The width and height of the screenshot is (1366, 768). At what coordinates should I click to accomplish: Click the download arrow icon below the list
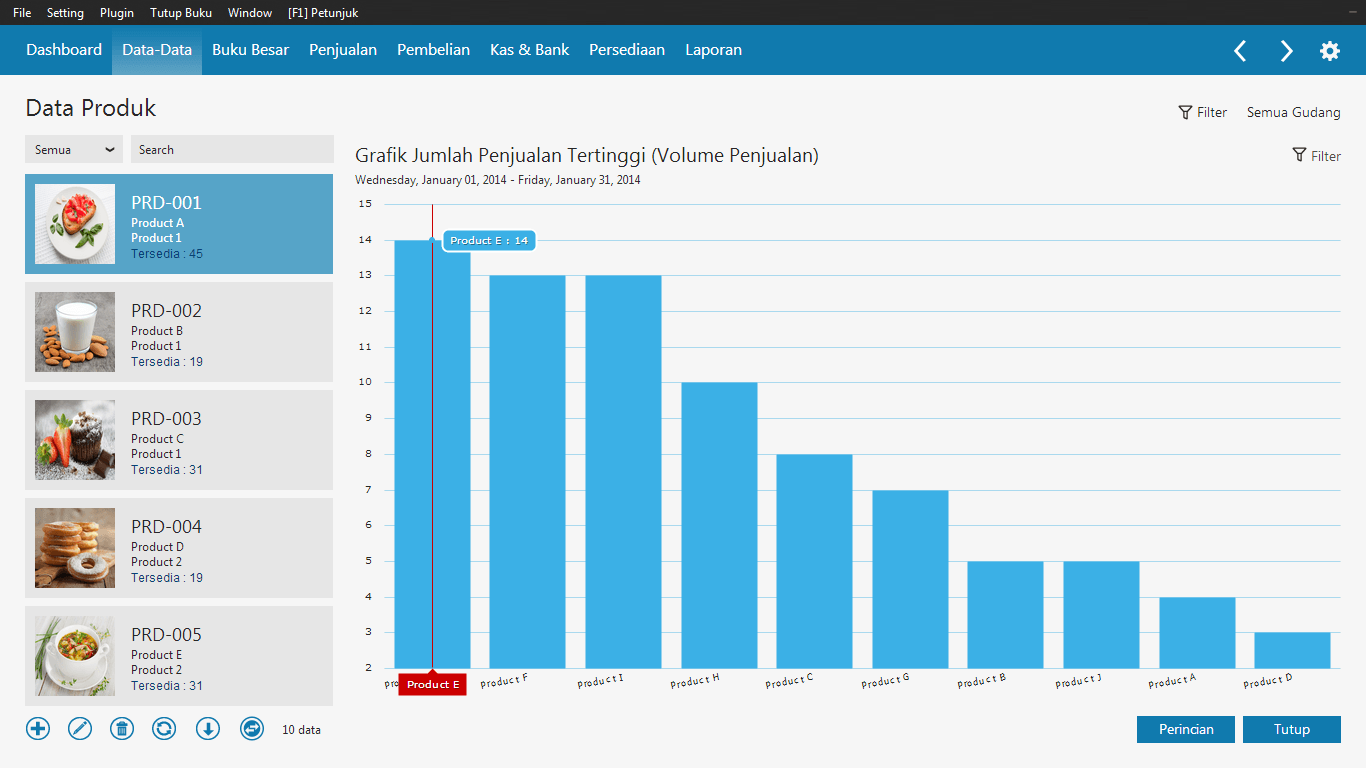208,729
